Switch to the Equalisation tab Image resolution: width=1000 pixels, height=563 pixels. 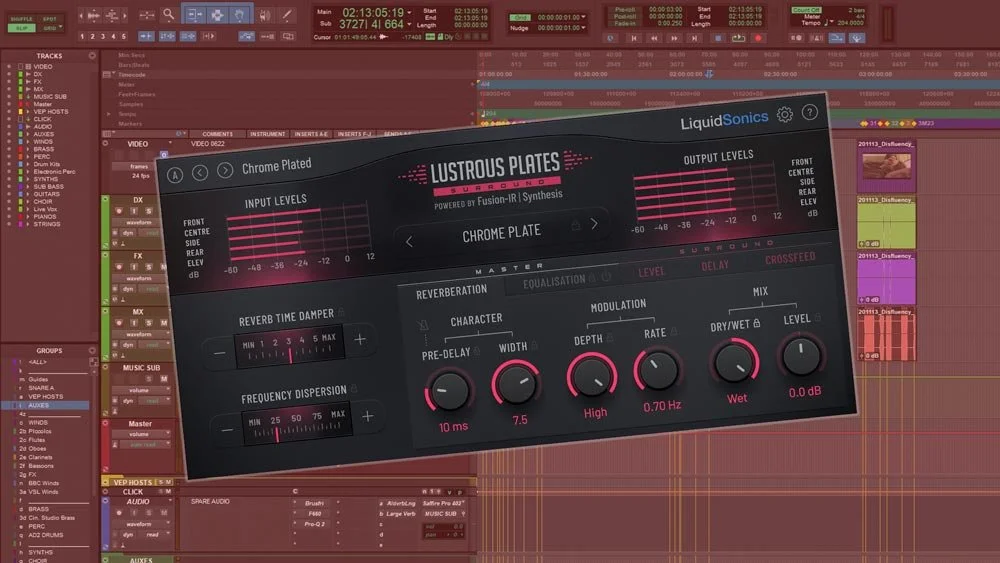click(x=554, y=281)
